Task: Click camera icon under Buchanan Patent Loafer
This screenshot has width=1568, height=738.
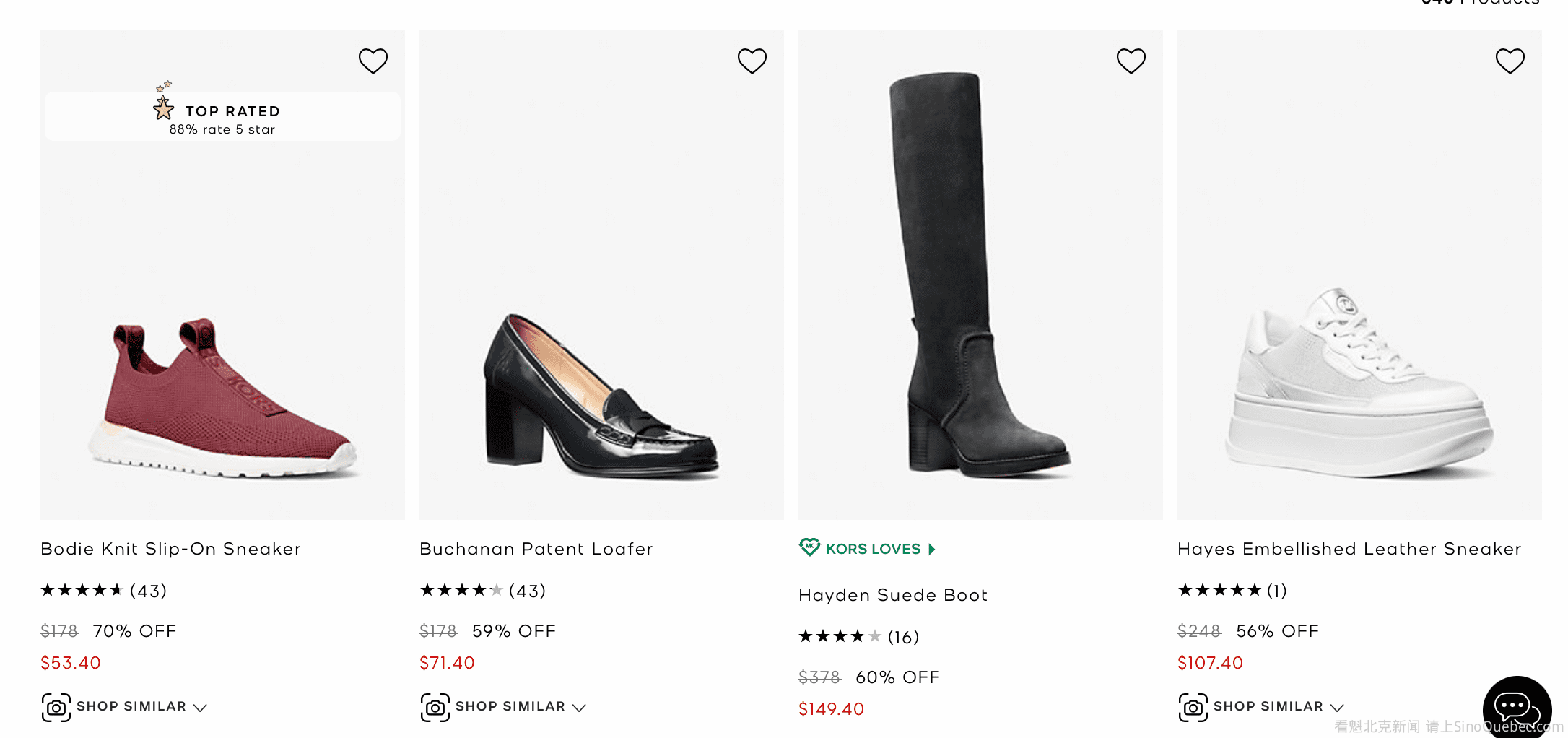Action: pos(435,708)
